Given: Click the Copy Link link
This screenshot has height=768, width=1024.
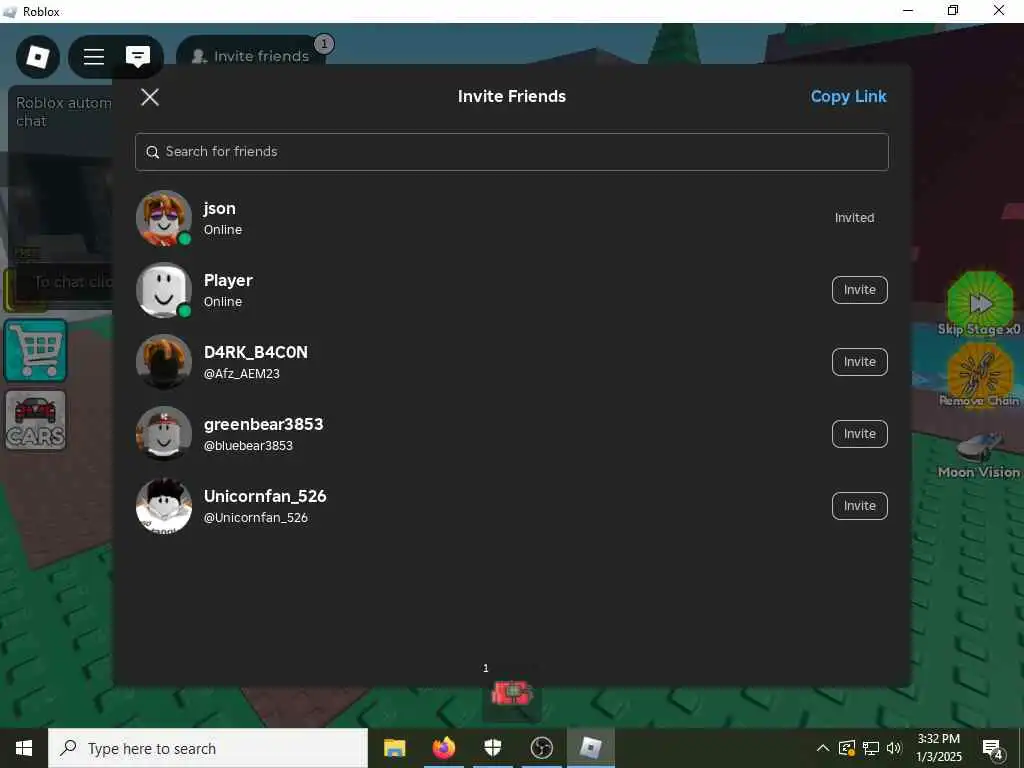Looking at the screenshot, I should coord(848,97).
